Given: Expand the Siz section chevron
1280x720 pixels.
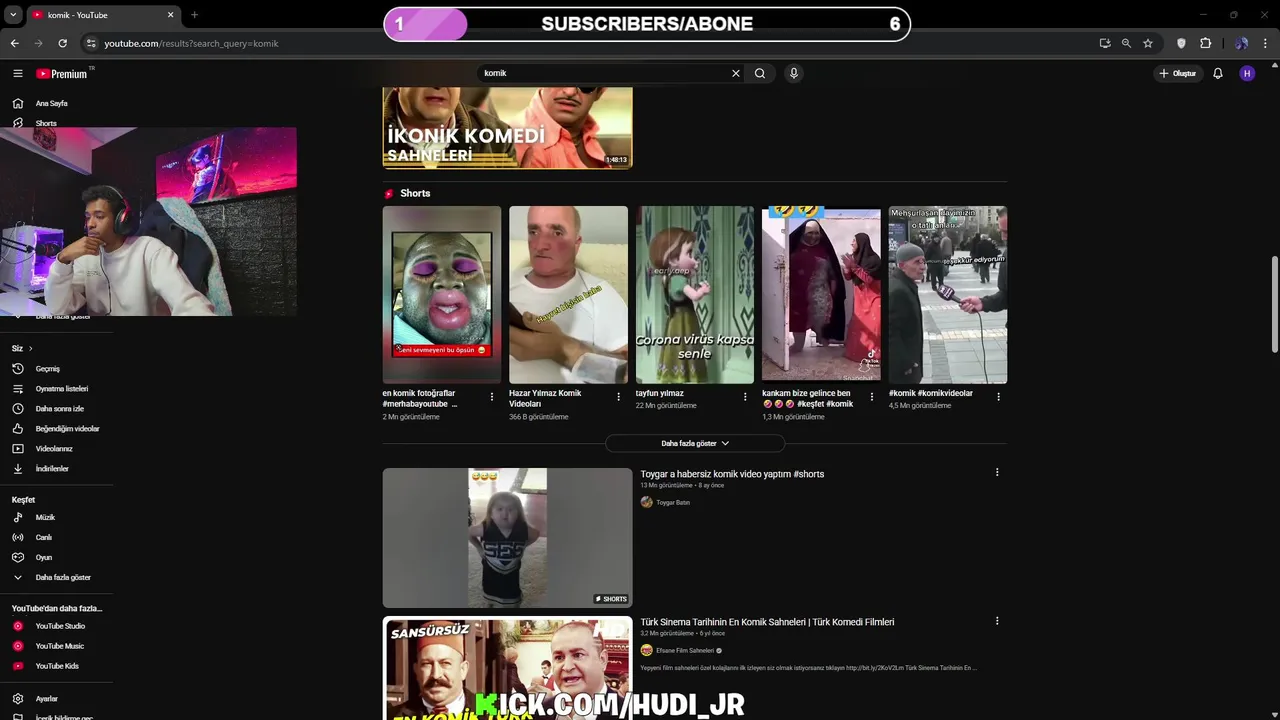Looking at the screenshot, I should pyautogui.click(x=30, y=348).
